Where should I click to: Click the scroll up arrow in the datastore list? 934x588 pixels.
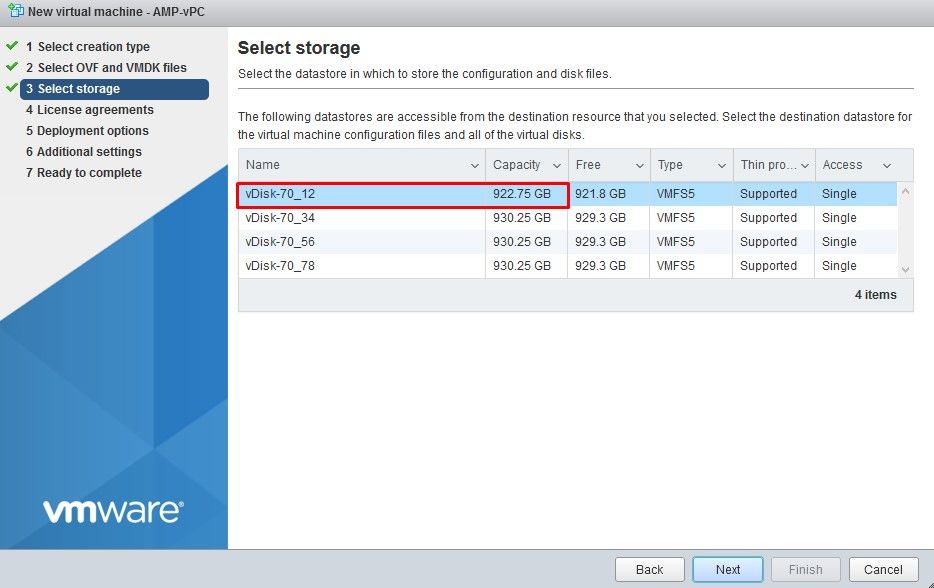tap(905, 192)
